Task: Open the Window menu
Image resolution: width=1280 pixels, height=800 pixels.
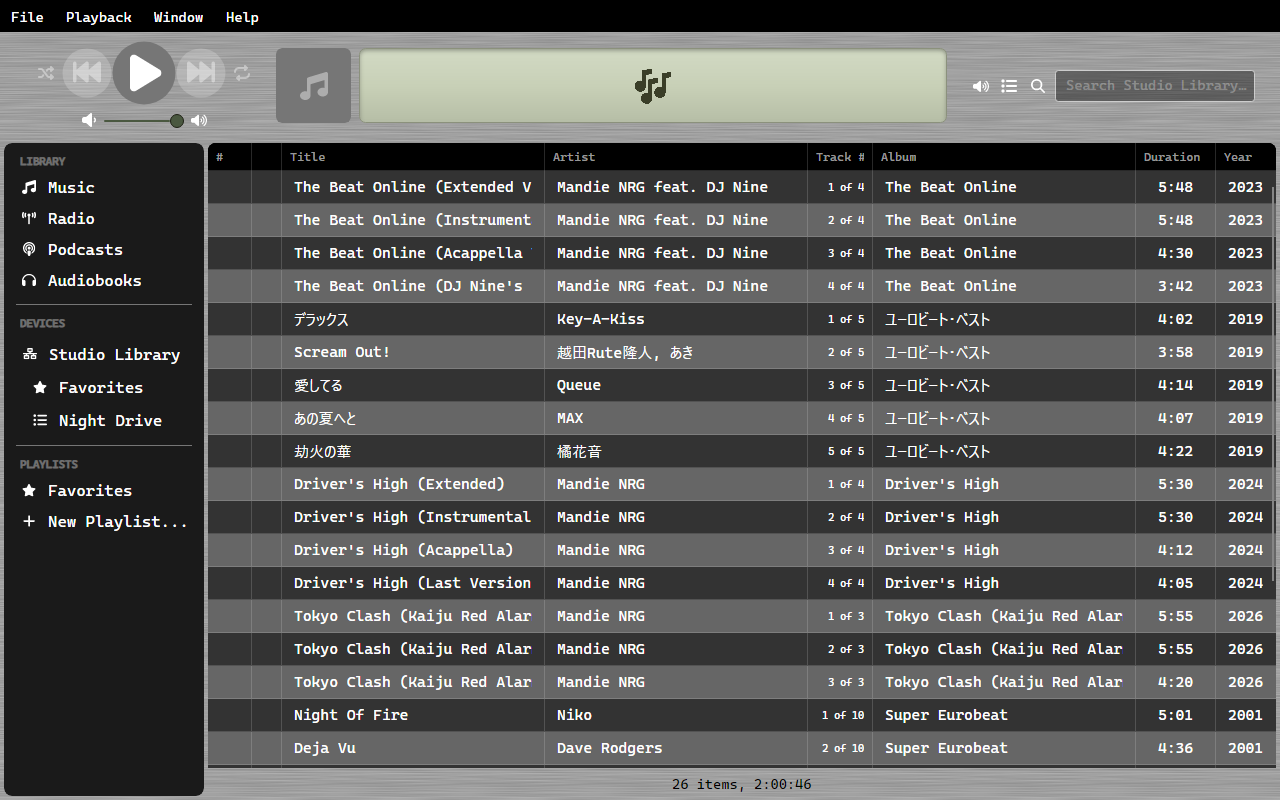Action: (x=179, y=17)
